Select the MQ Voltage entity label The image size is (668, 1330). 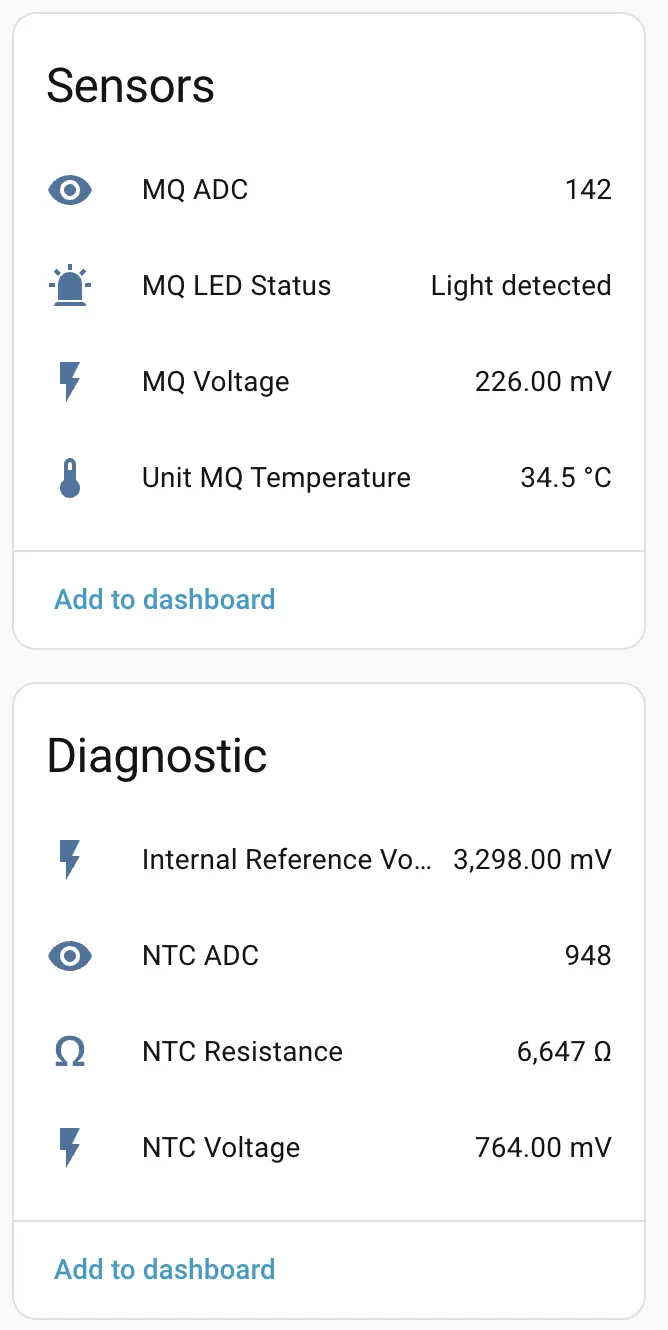(x=216, y=382)
